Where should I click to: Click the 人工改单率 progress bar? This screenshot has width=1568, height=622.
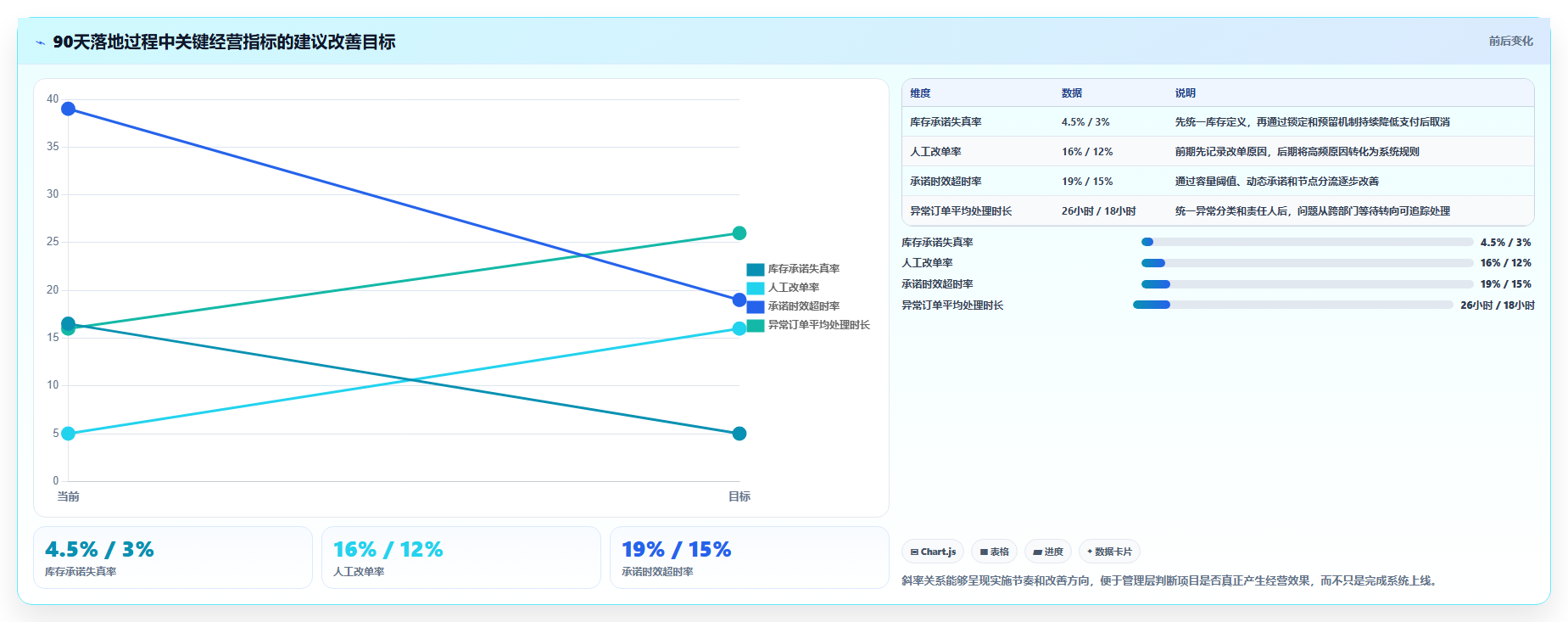[1307, 263]
